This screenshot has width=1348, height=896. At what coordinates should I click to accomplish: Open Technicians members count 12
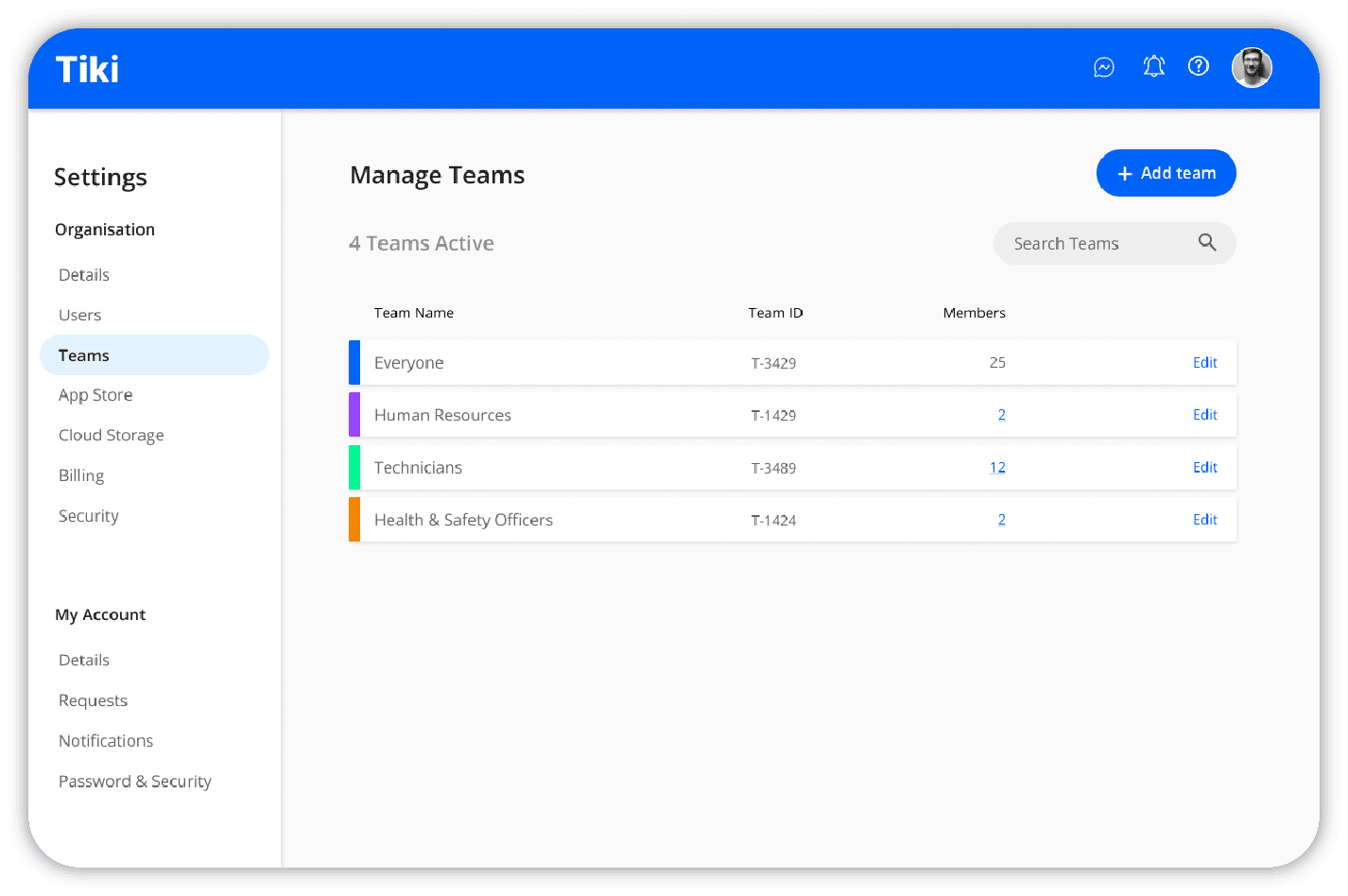pos(998,468)
